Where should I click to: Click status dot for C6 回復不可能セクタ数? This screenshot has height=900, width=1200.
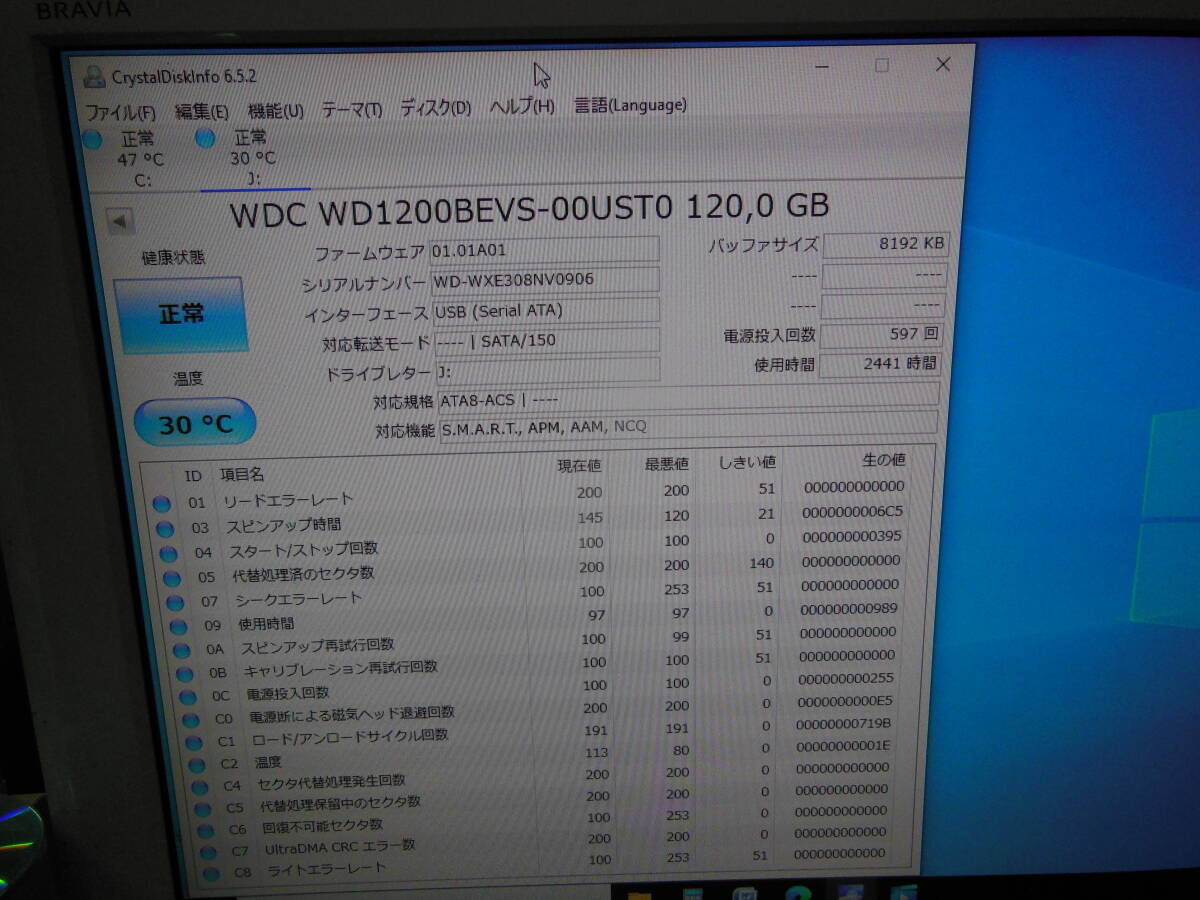206,831
